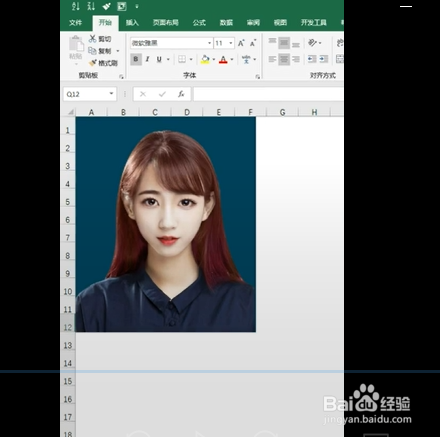Select column header G
The width and height of the screenshot is (440, 437).
282,112
